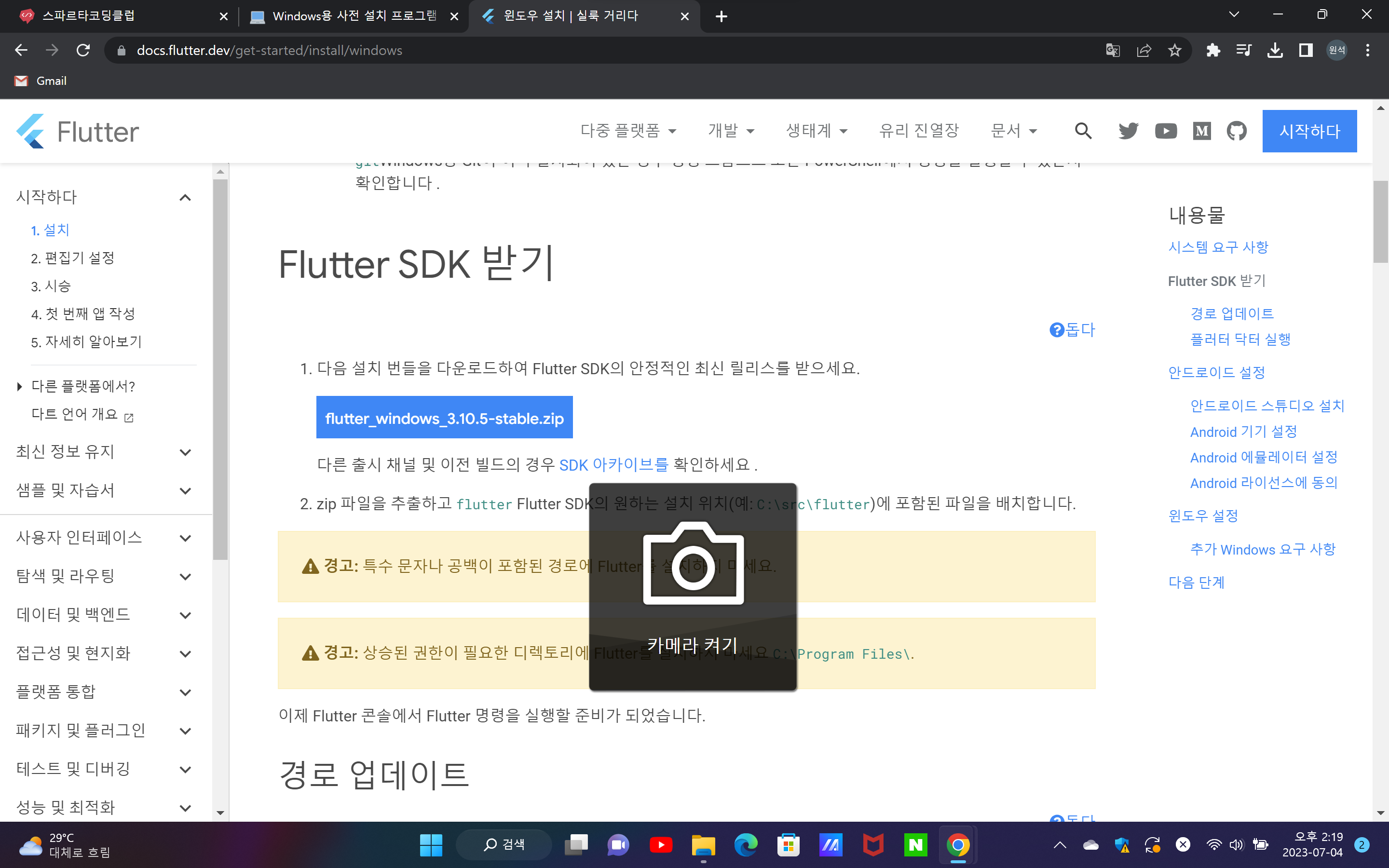Click the 시작하다 blue button

pos(1309,131)
